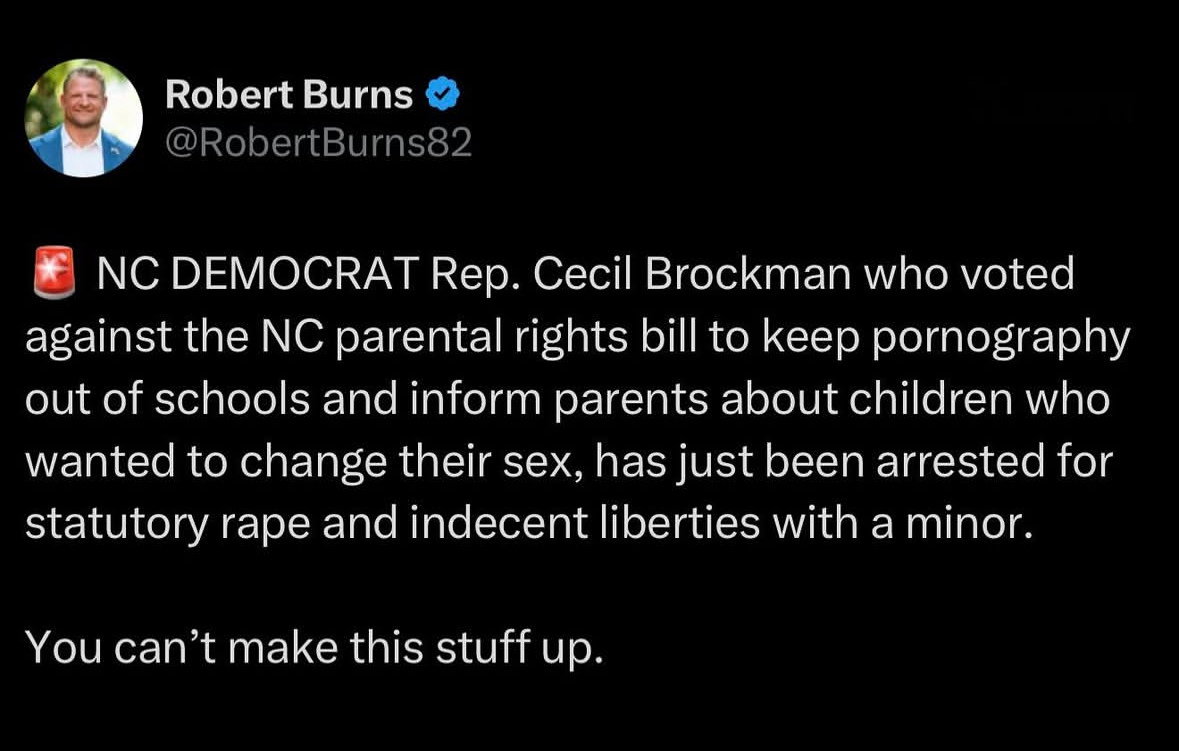Click the line "You can't make this stuff up."
This screenshot has height=751, width=1179.
coord(314,649)
